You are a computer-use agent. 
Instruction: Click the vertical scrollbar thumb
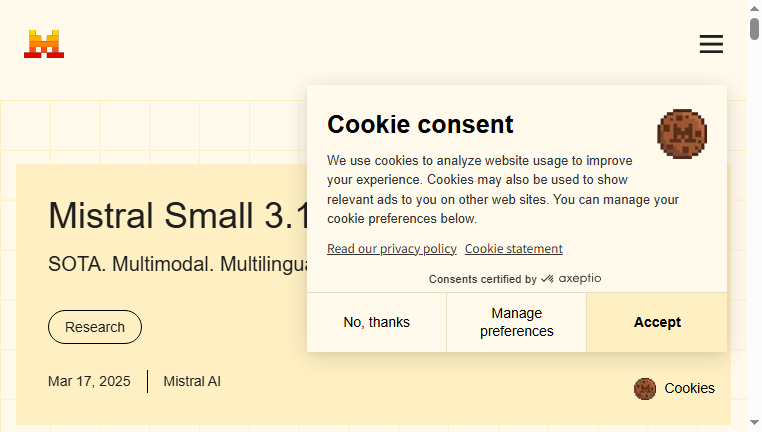click(754, 29)
